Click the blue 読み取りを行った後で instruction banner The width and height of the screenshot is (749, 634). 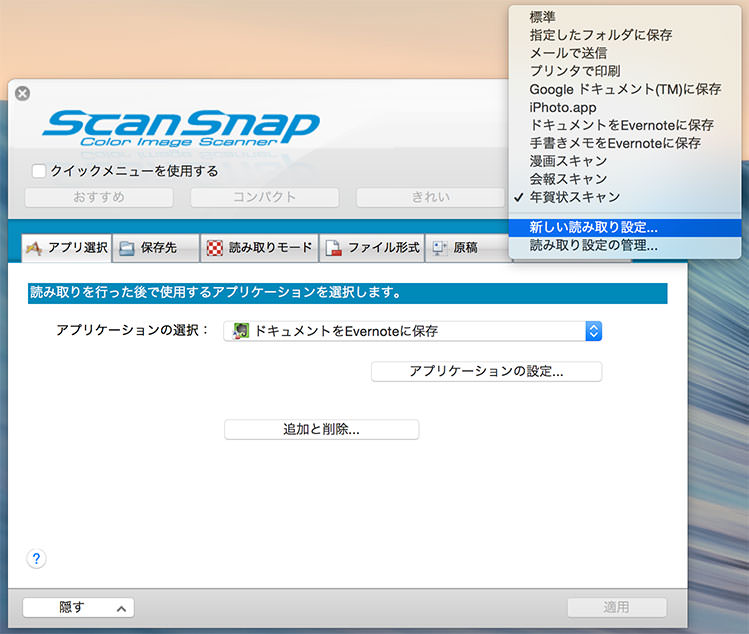tap(348, 292)
